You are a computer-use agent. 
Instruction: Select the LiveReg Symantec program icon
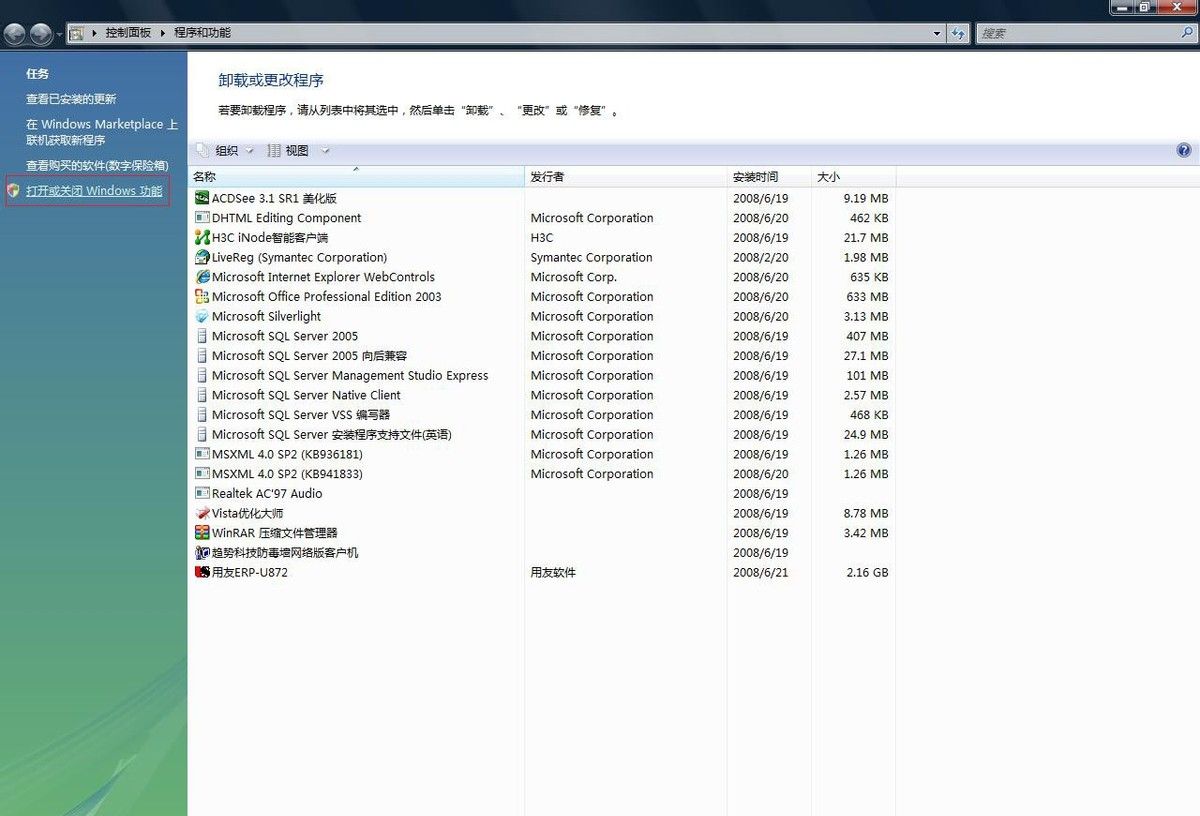point(203,257)
